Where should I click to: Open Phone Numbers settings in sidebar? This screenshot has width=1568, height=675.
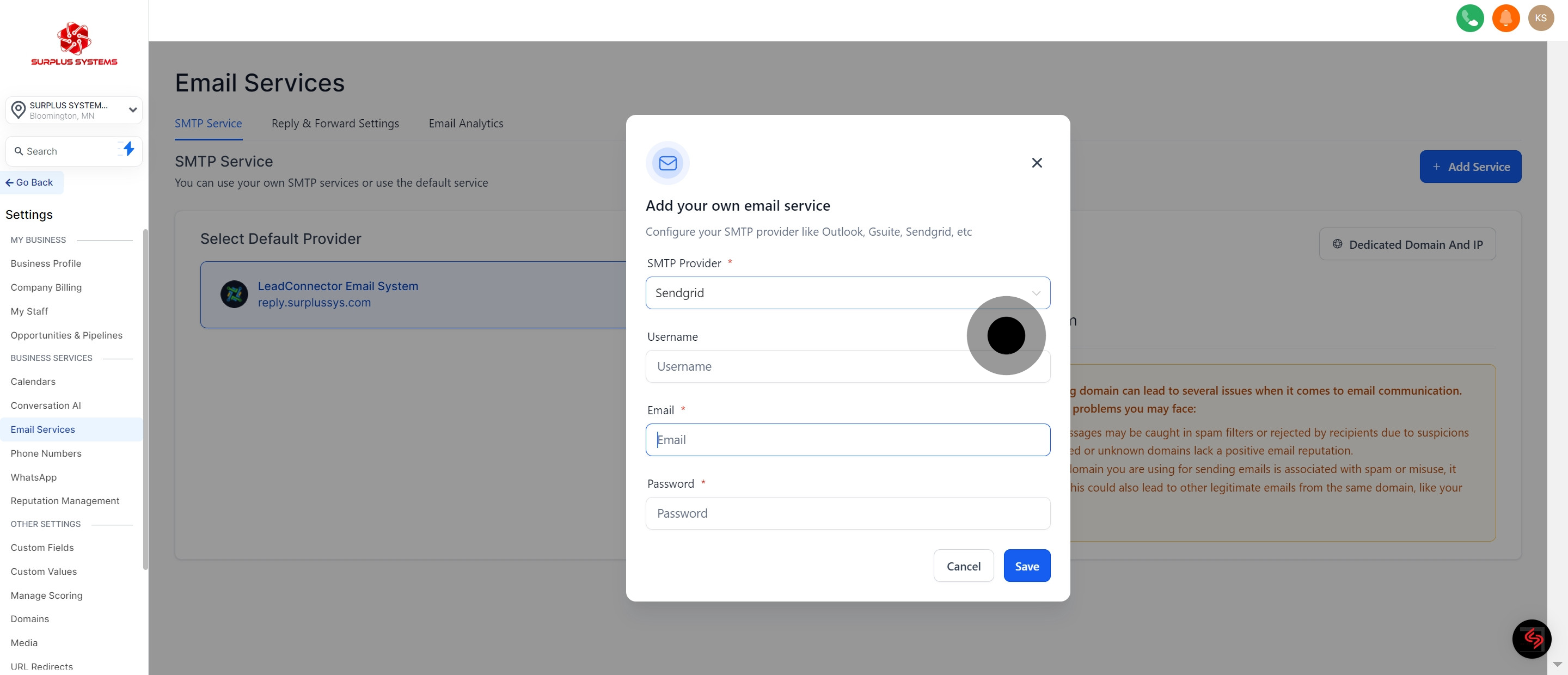(46, 453)
